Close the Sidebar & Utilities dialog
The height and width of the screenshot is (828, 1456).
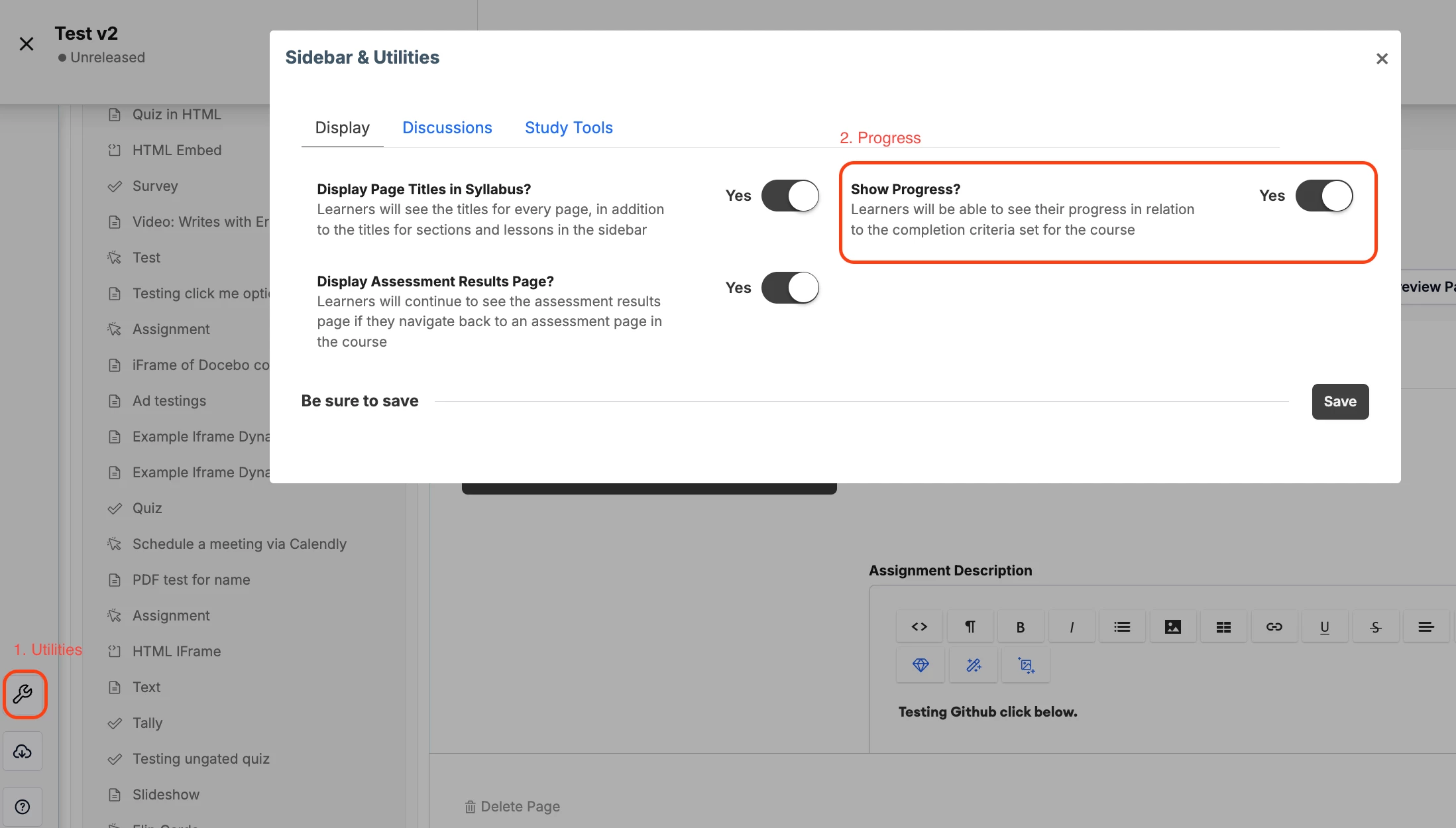point(1382,59)
